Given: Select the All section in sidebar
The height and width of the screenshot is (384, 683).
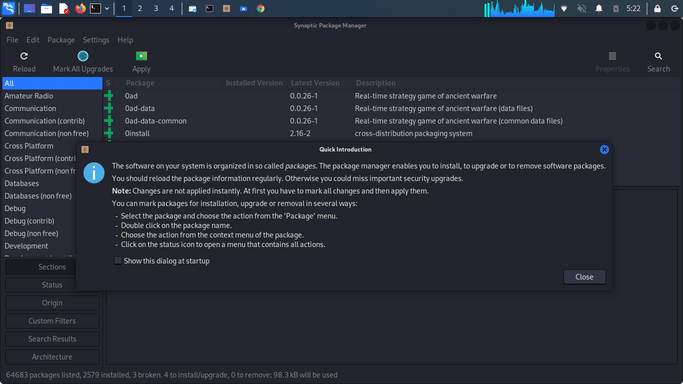Looking at the screenshot, I should (x=52, y=83).
